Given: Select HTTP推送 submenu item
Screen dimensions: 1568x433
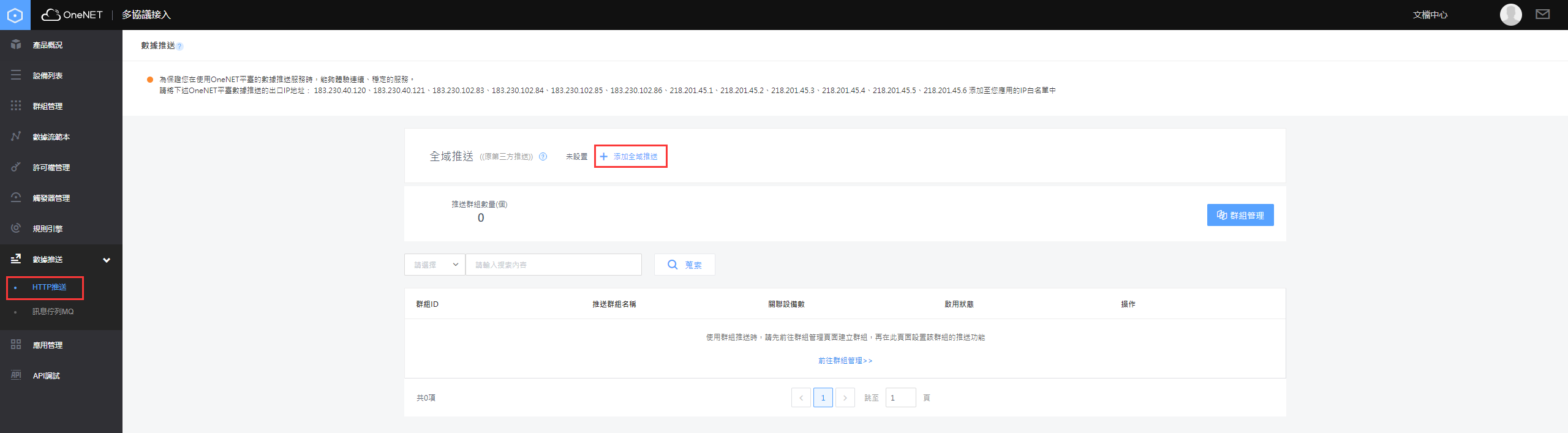Looking at the screenshot, I should coord(49,287).
